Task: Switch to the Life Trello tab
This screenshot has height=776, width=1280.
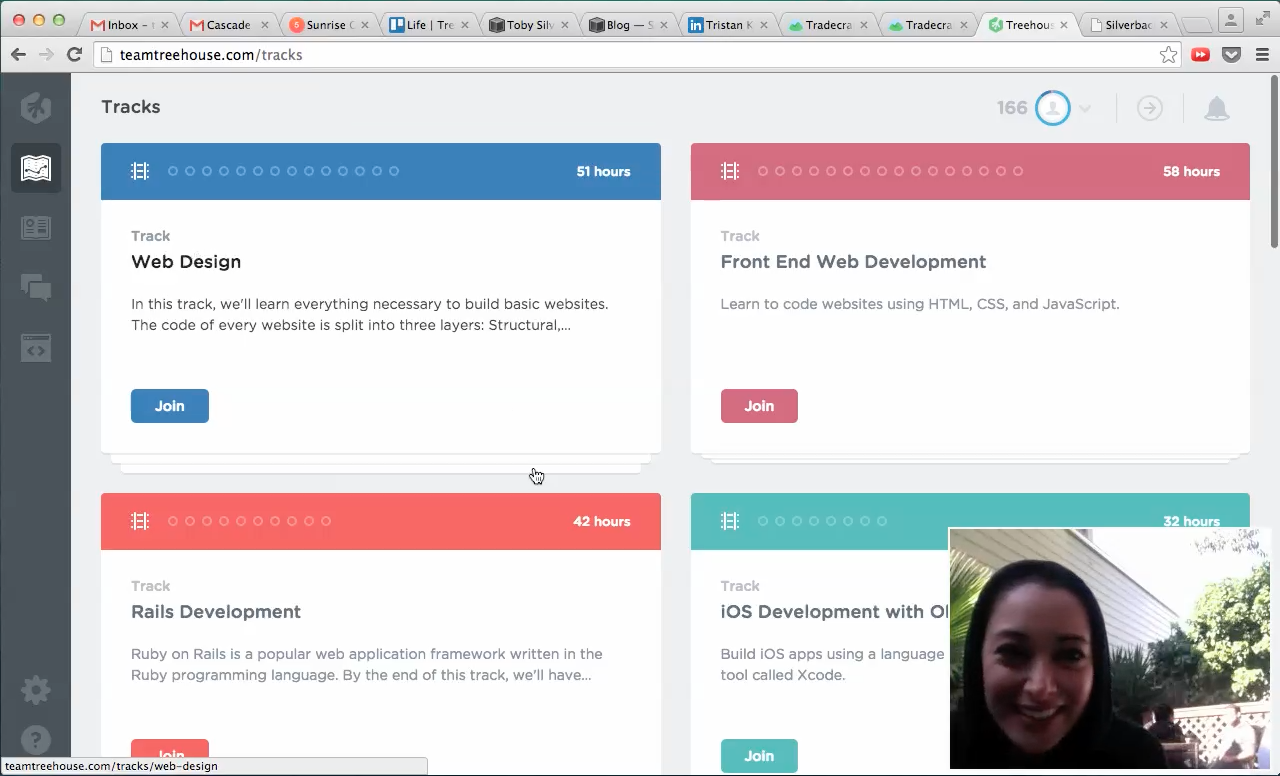Action: (x=428, y=25)
